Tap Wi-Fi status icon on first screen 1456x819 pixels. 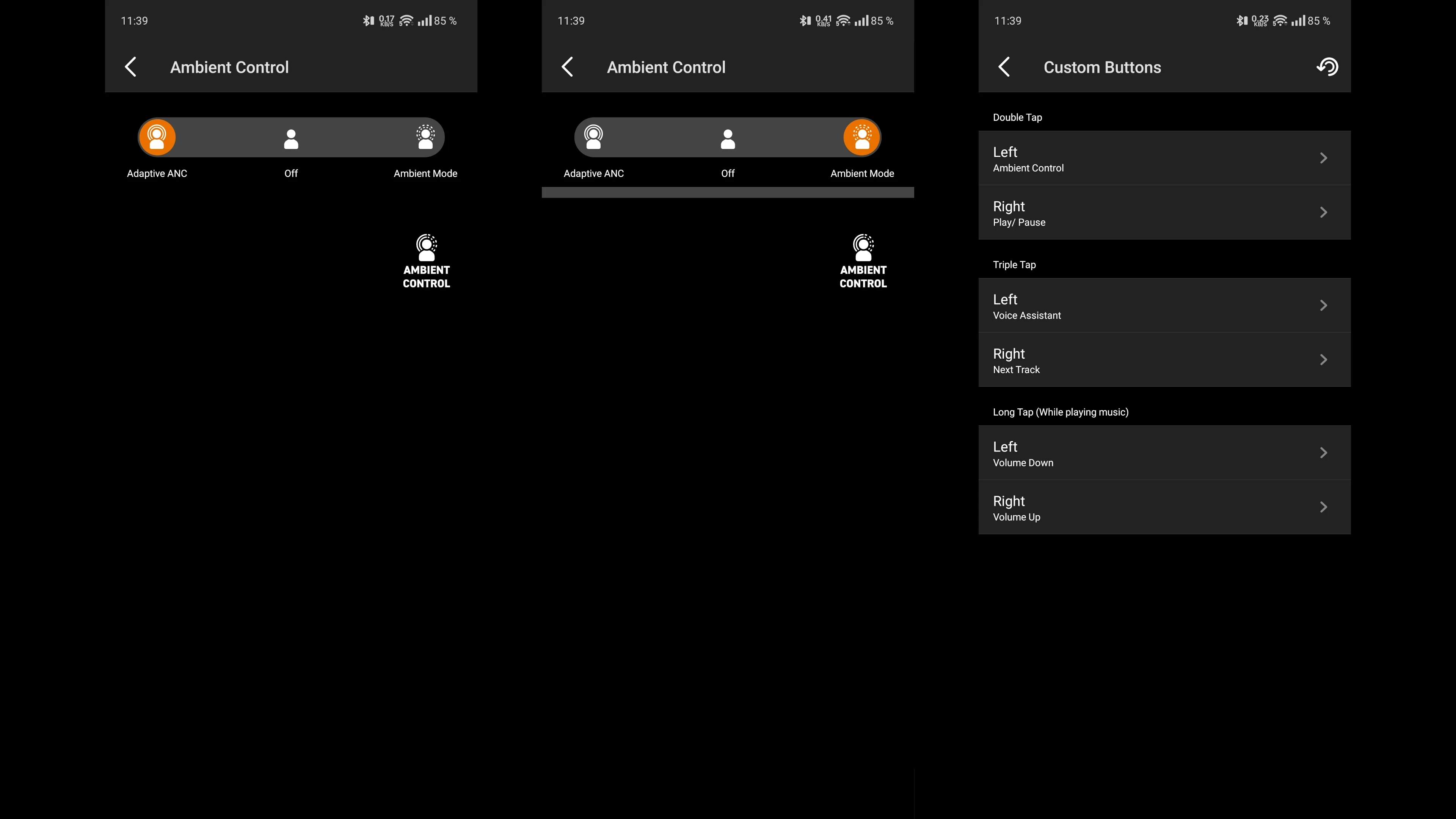(x=406, y=21)
